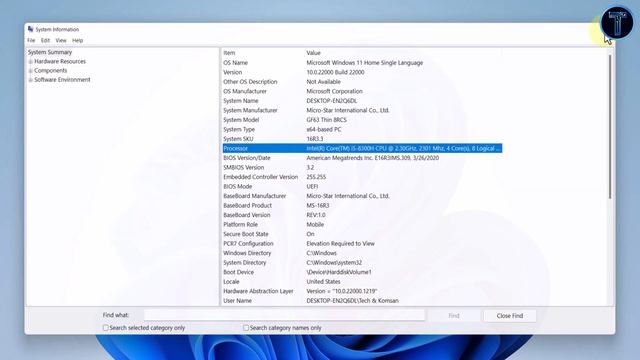This screenshot has width=640, height=360.
Task: Select the Hardware Abstraction Layer row
Action: pos(362,291)
